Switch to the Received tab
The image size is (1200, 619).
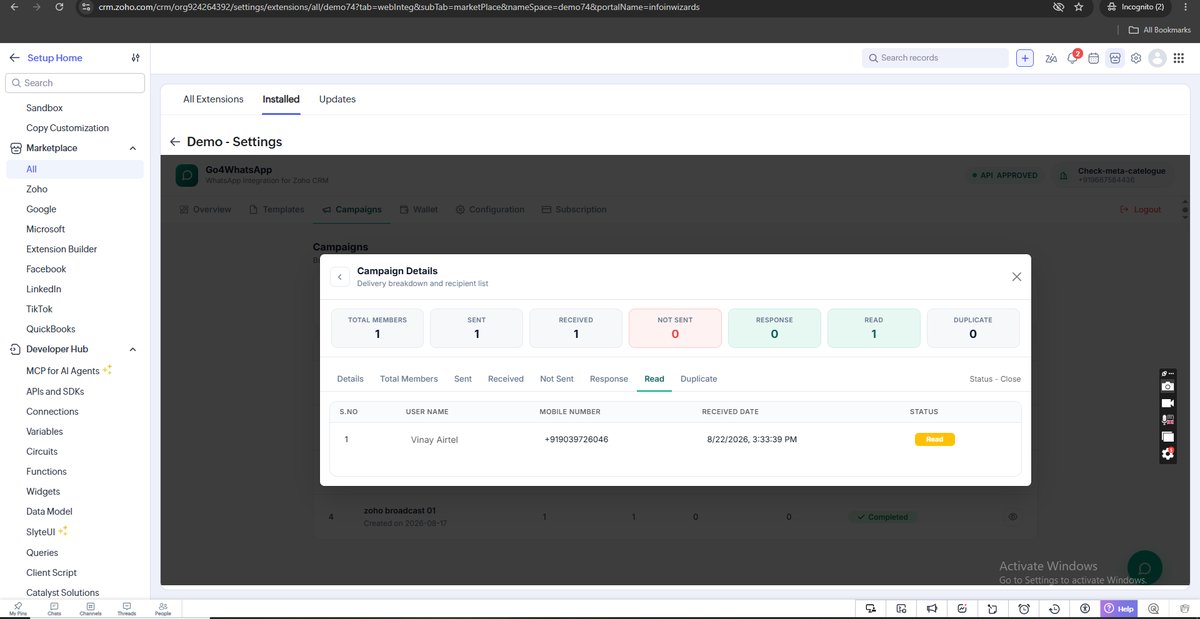(506, 379)
